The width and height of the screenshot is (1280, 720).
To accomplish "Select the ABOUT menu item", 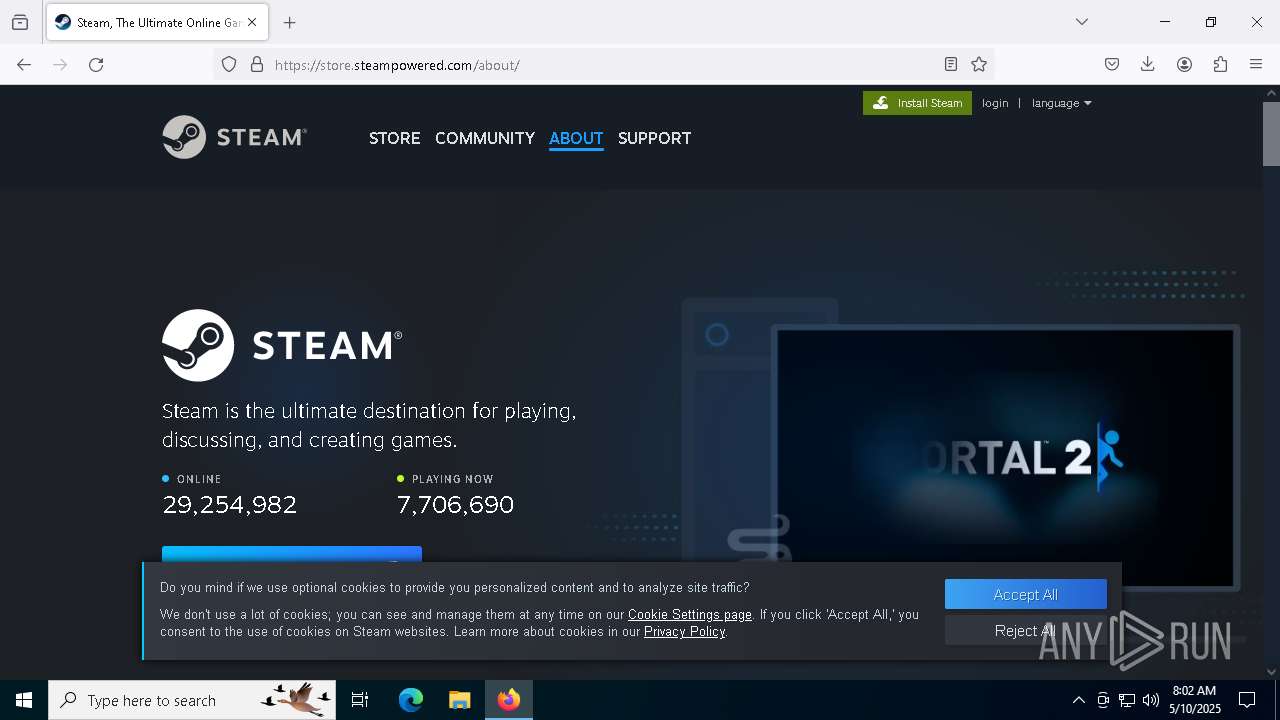I will coord(576,138).
